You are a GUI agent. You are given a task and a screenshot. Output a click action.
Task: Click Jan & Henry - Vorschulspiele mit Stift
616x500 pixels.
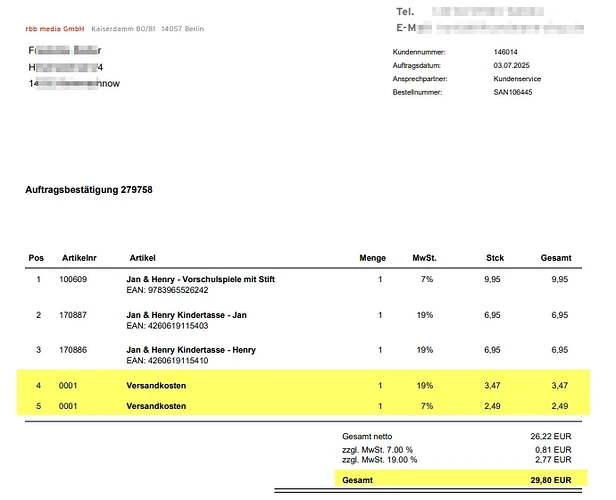pyautogui.click(x=201, y=279)
